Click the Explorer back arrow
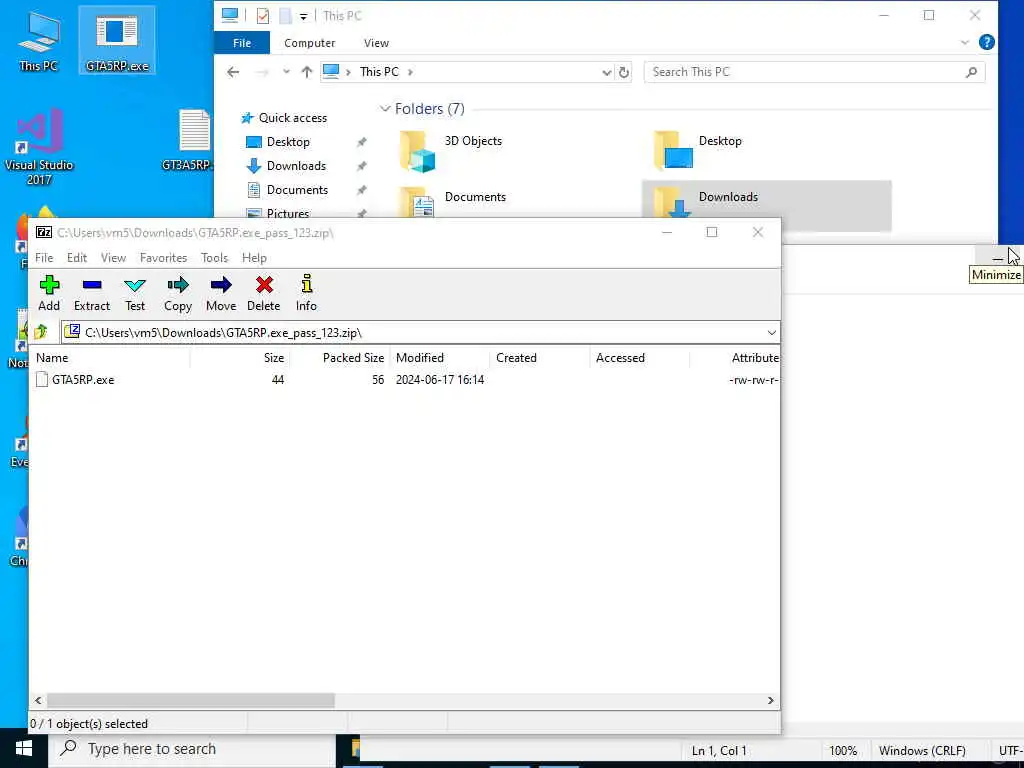 (x=233, y=72)
